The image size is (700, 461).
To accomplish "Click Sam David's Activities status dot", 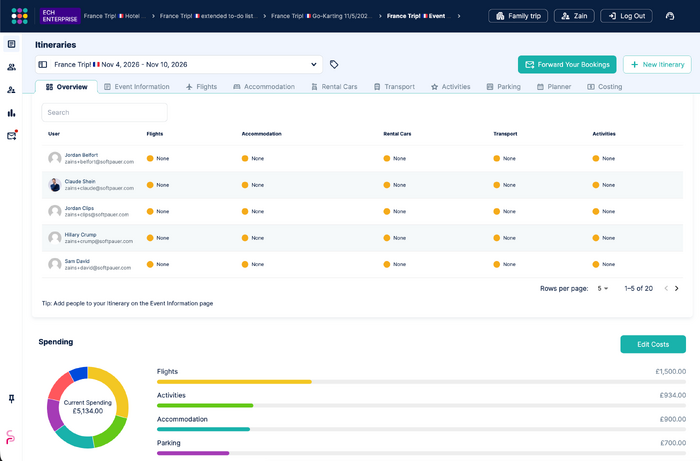I will (596, 264).
